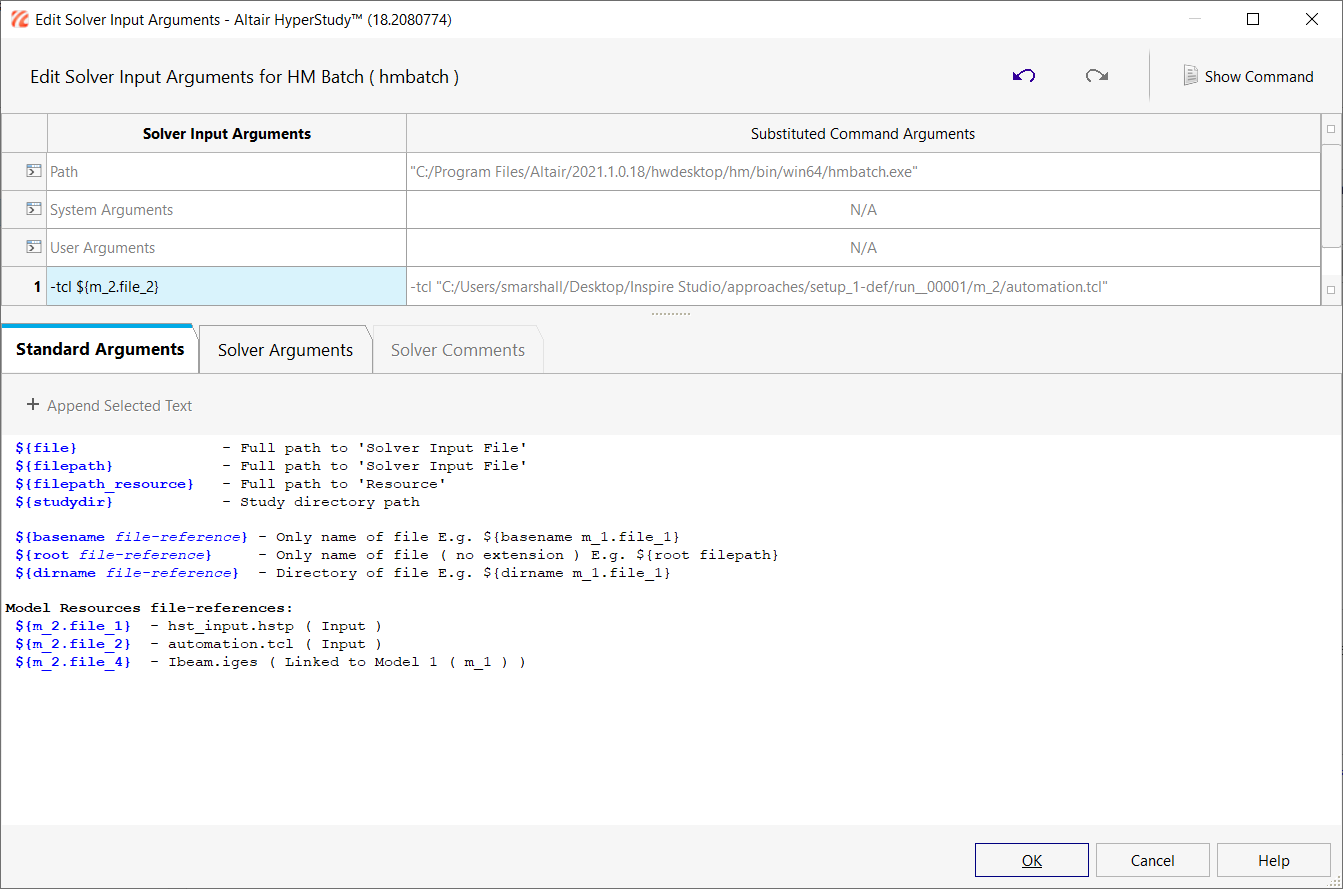Open Help for this dialog
The width and height of the screenshot is (1343, 889).
(x=1273, y=860)
